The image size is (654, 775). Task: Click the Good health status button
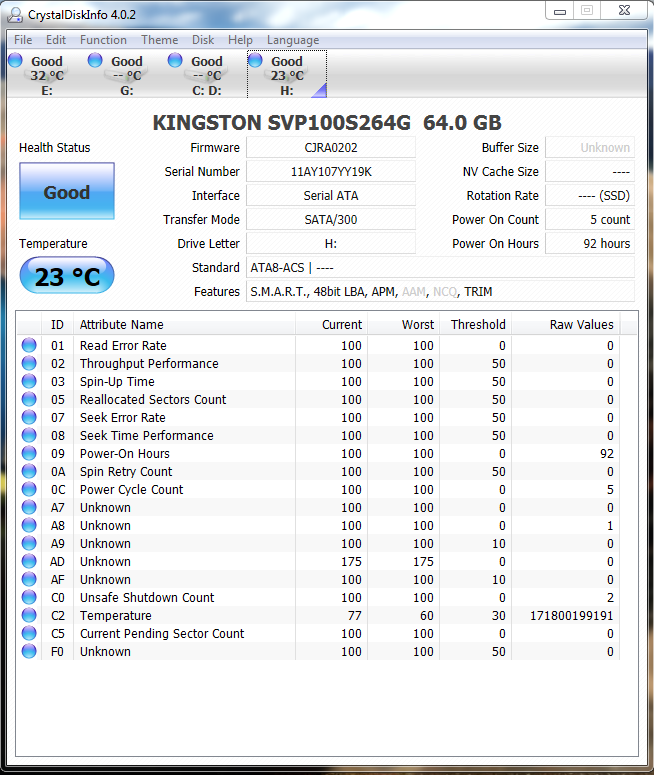point(67,191)
